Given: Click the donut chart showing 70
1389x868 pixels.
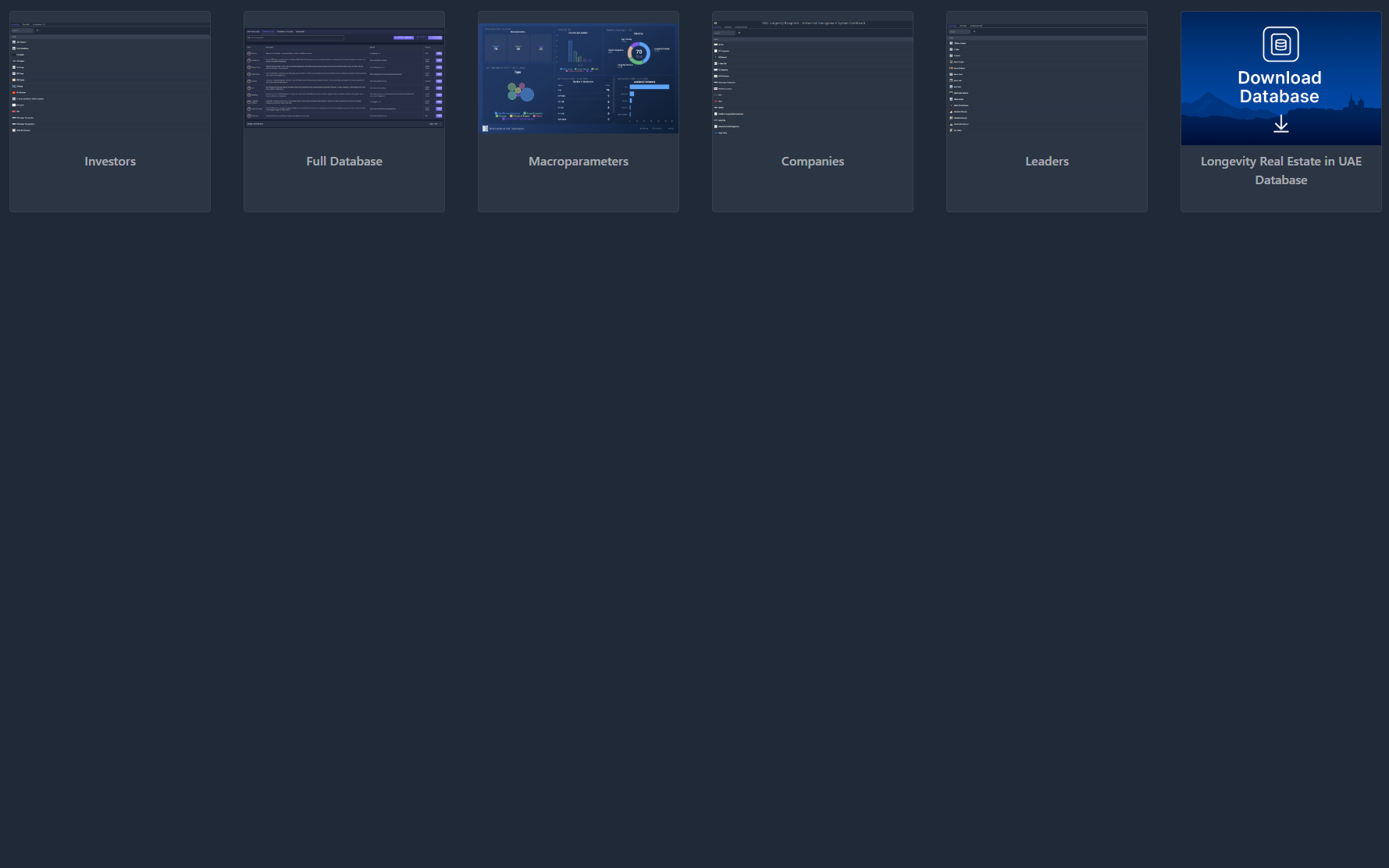Looking at the screenshot, I should pyautogui.click(x=638, y=53).
